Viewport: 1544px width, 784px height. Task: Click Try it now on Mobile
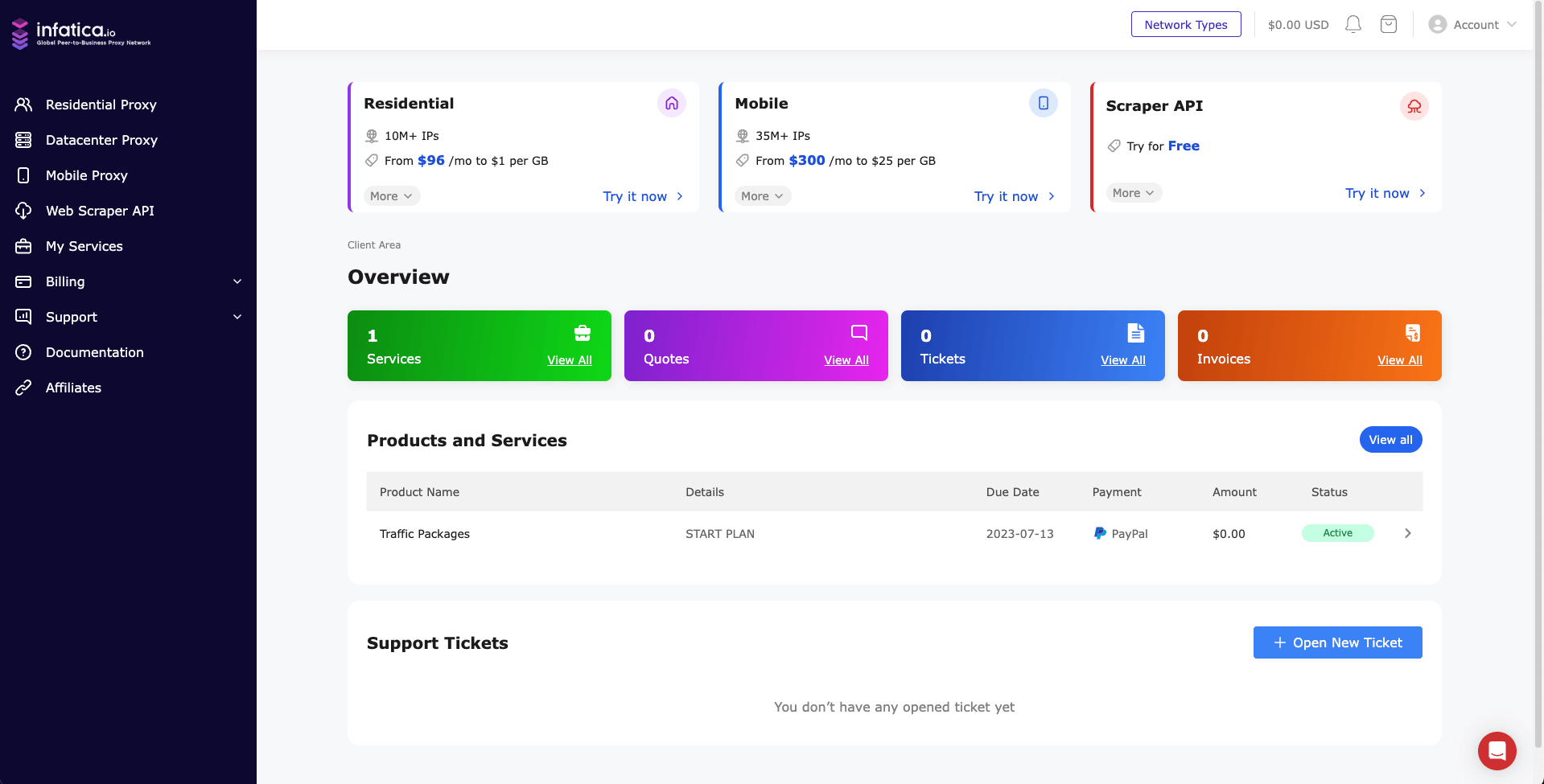pyautogui.click(x=1014, y=196)
